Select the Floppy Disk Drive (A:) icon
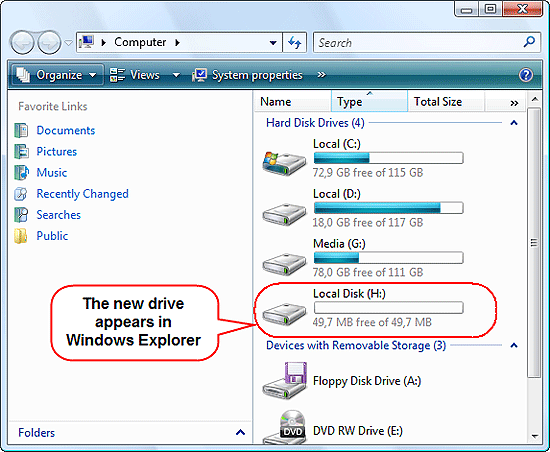Viewport: 550px width, 452px height. coord(285,381)
